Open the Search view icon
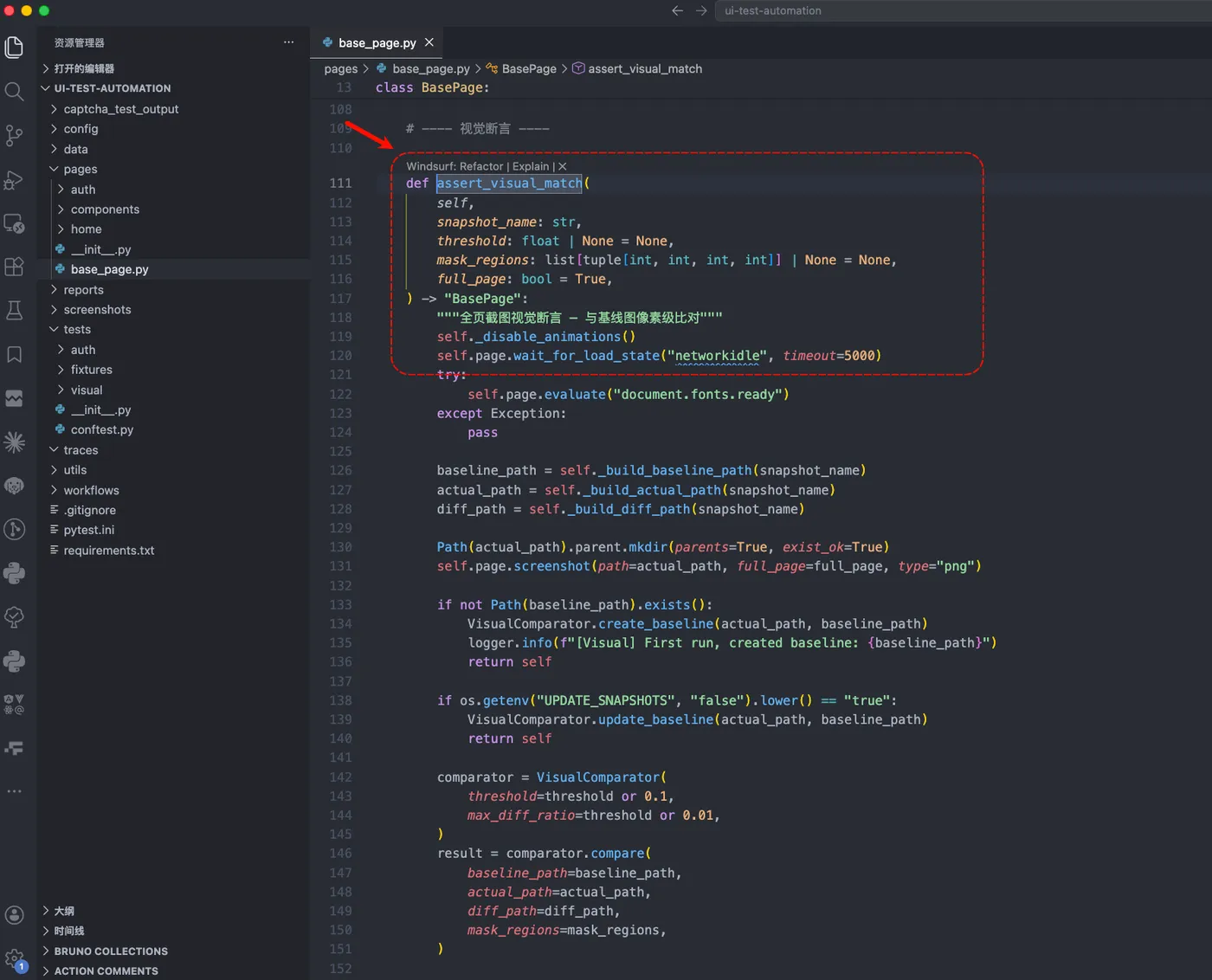 click(x=14, y=91)
